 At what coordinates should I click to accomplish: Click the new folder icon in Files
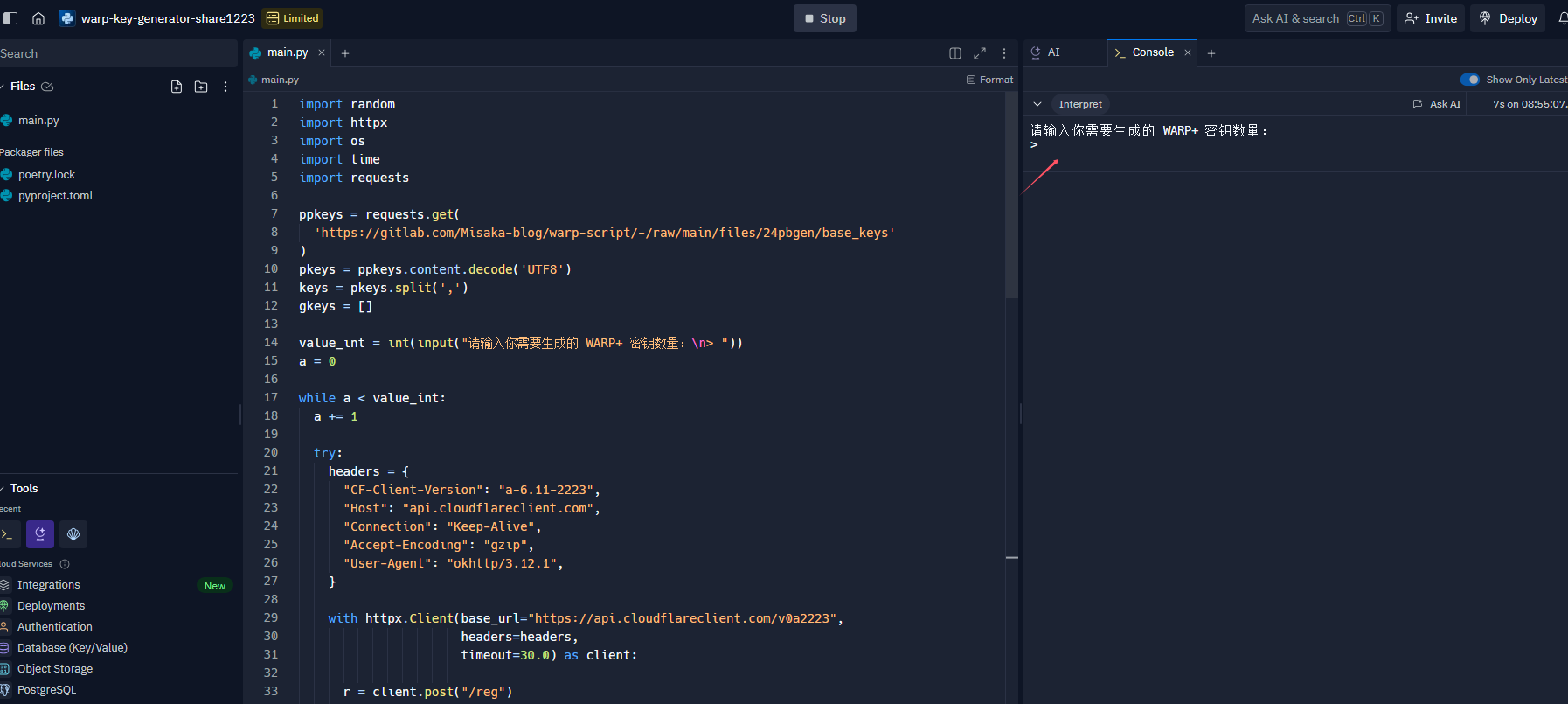coord(201,87)
